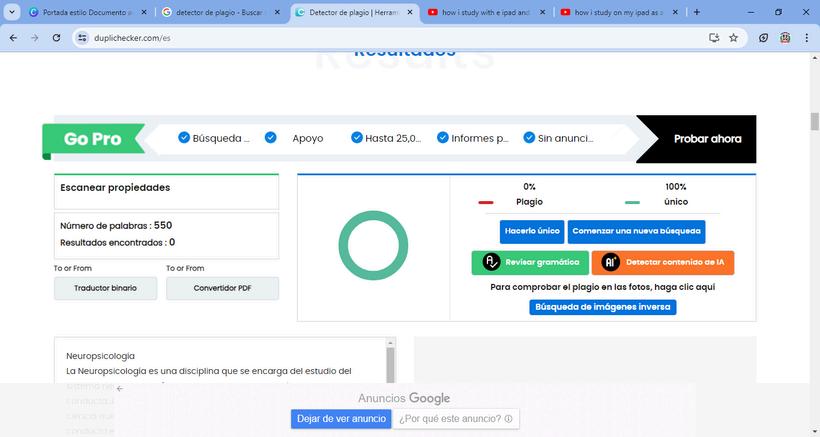Open the Chrome three-dot menu
Screen dimensions: 820x437
coord(806,38)
